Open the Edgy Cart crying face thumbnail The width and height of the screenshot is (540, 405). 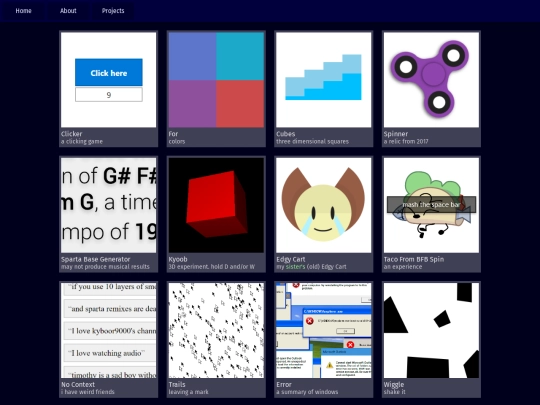[x=324, y=205]
